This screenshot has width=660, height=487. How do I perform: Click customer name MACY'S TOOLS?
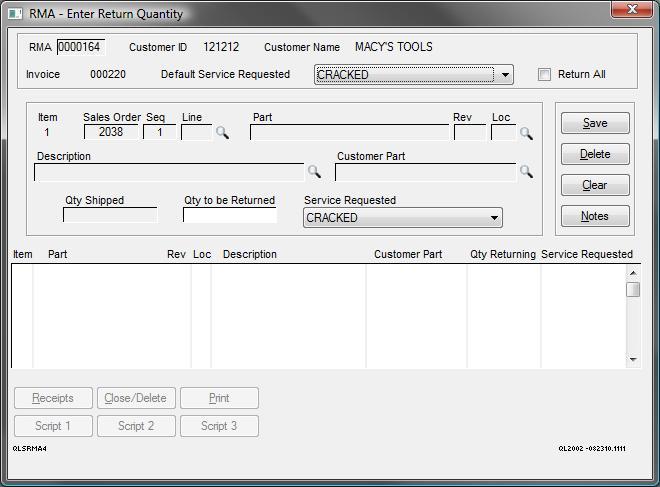pyautogui.click(x=394, y=47)
